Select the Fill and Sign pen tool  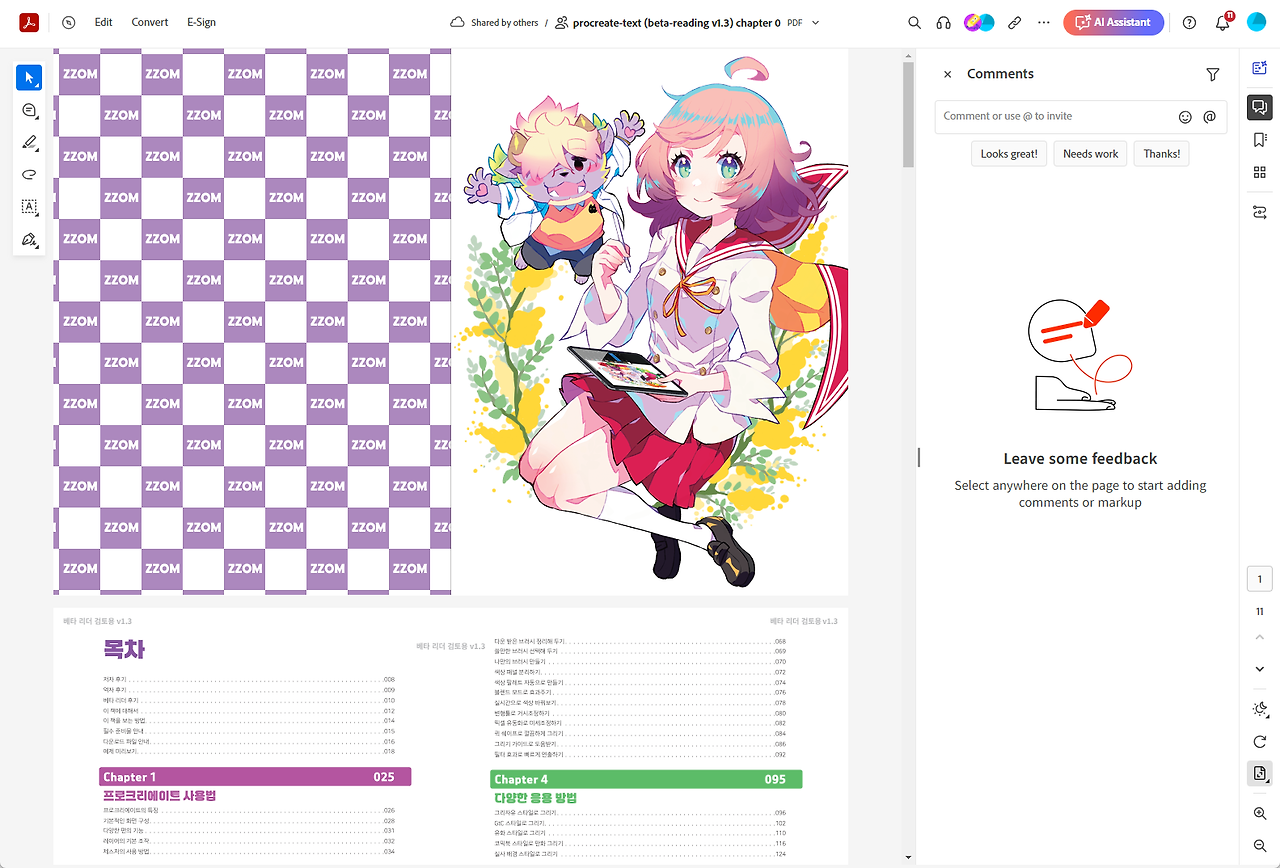click(28, 240)
